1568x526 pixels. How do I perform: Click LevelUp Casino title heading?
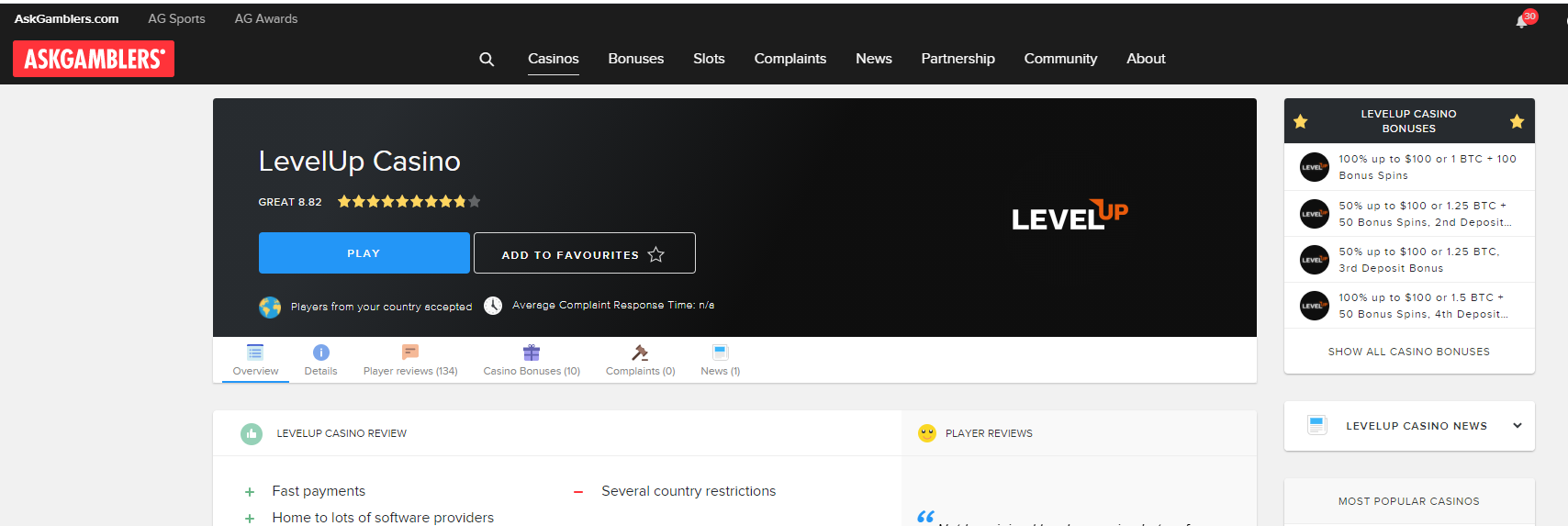point(360,162)
